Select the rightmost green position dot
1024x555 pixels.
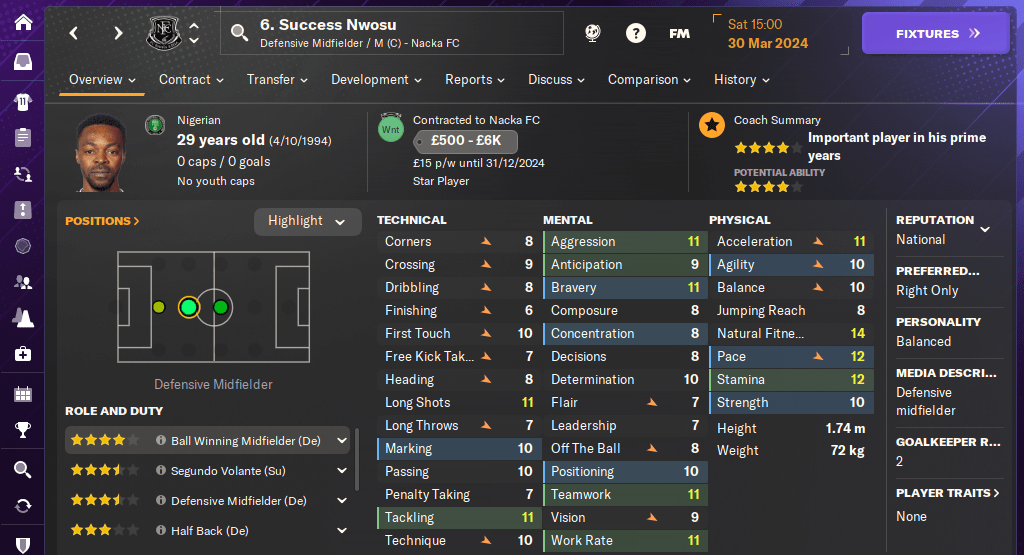(x=220, y=307)
